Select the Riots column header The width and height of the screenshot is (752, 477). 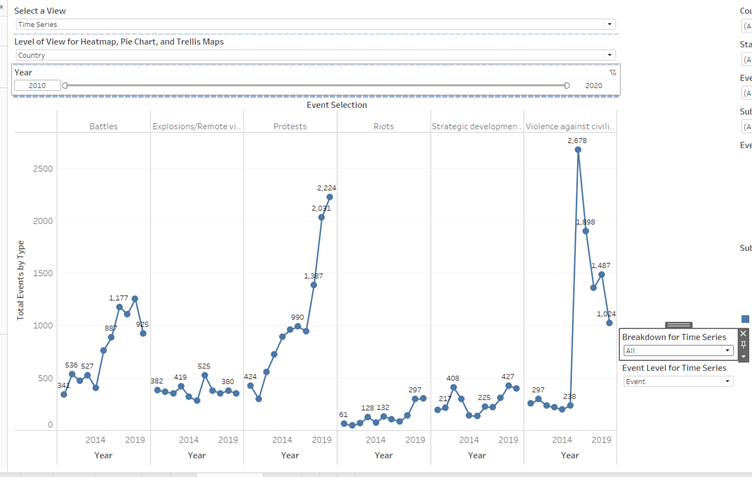[383, 127]
